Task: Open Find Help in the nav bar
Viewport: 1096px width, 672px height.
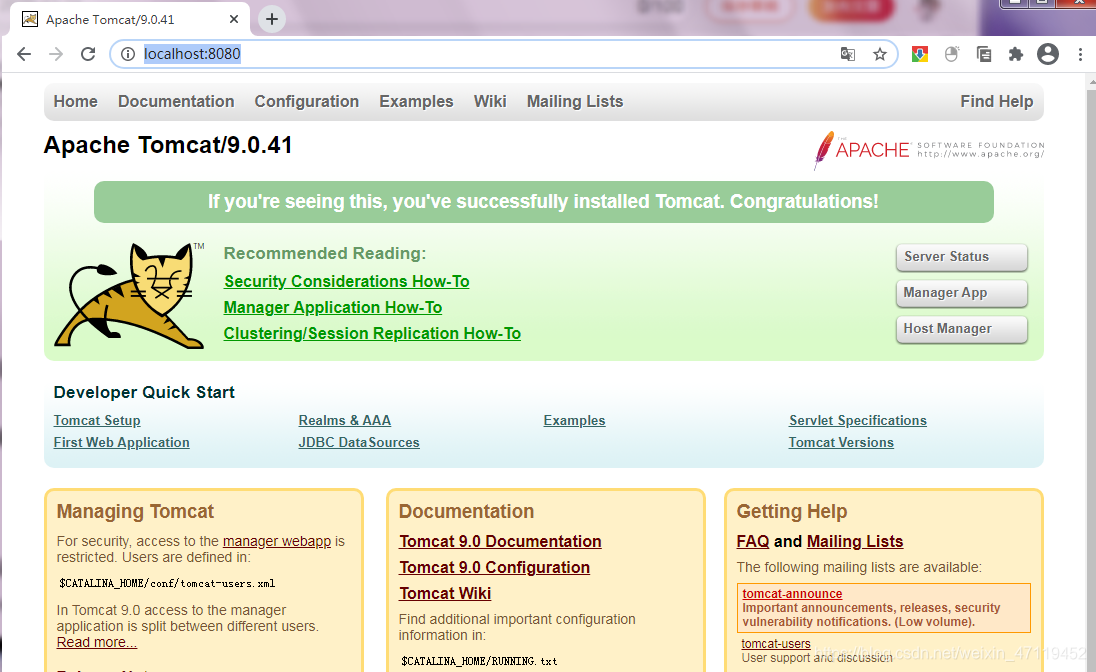Action: point(997,101)
